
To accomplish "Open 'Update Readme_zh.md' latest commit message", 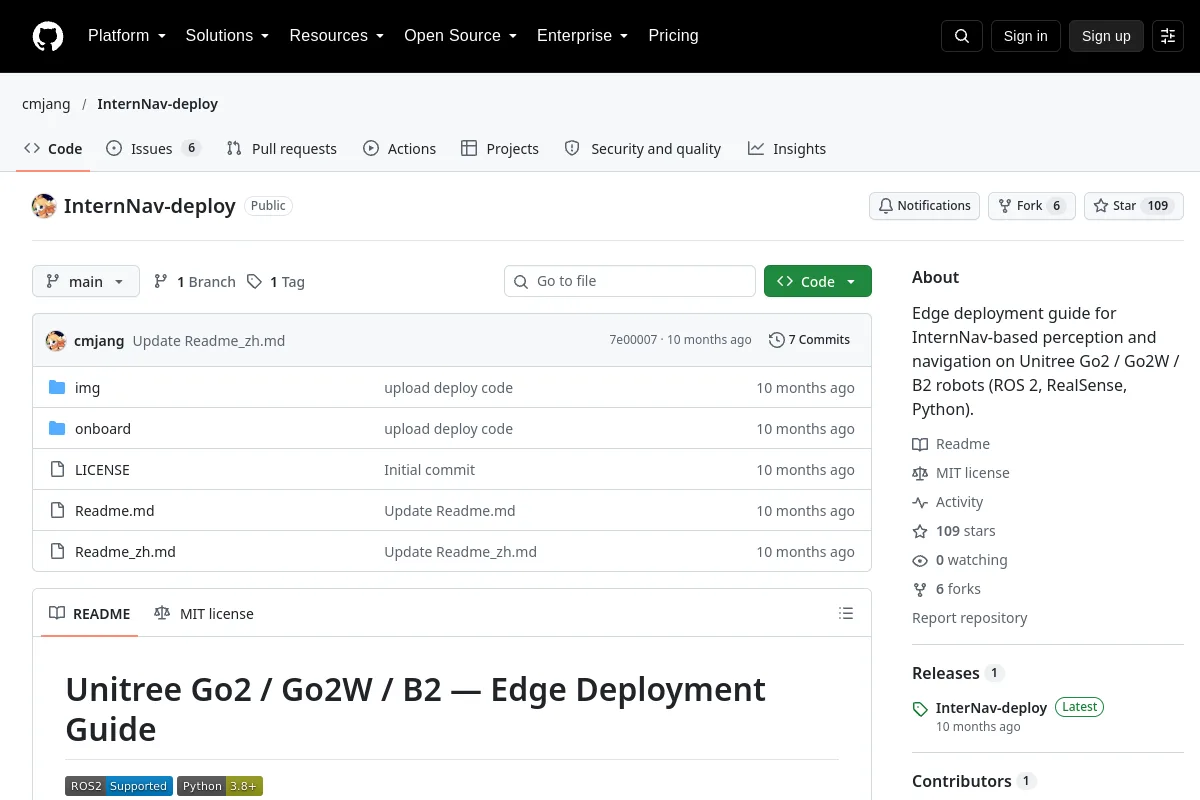I will [209, 341].
